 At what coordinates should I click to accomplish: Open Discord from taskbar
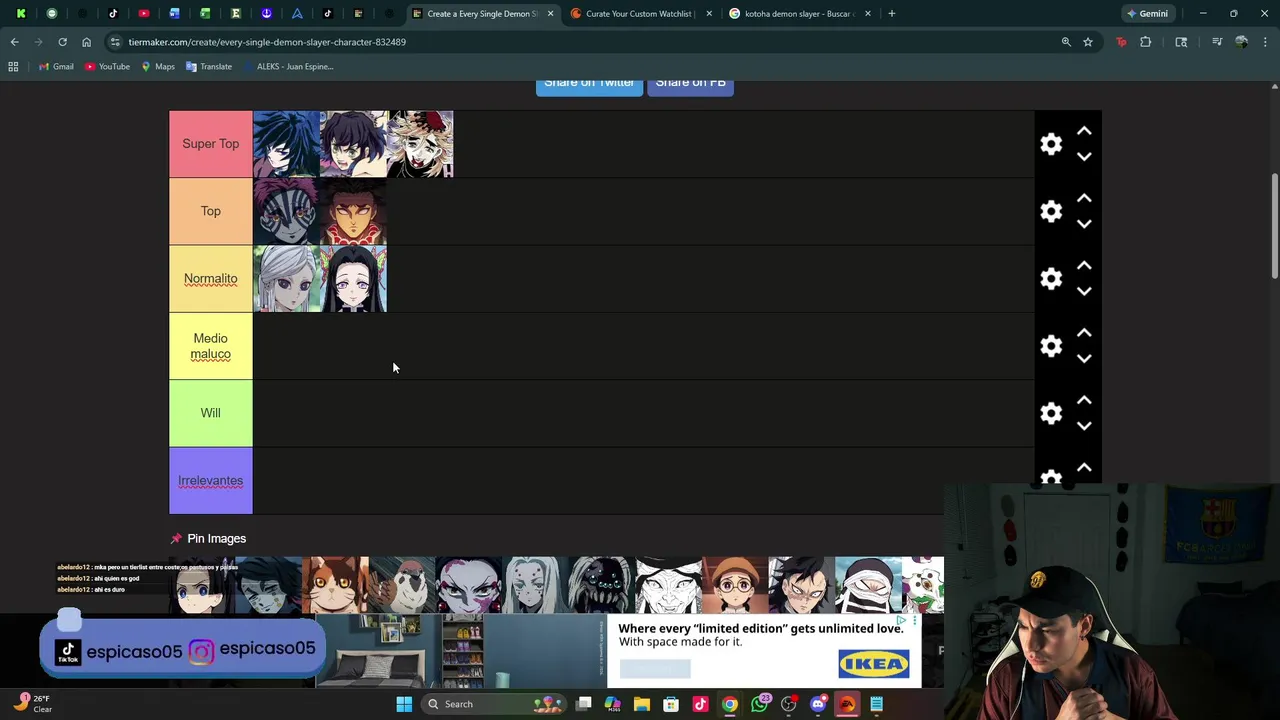[818, 704]
